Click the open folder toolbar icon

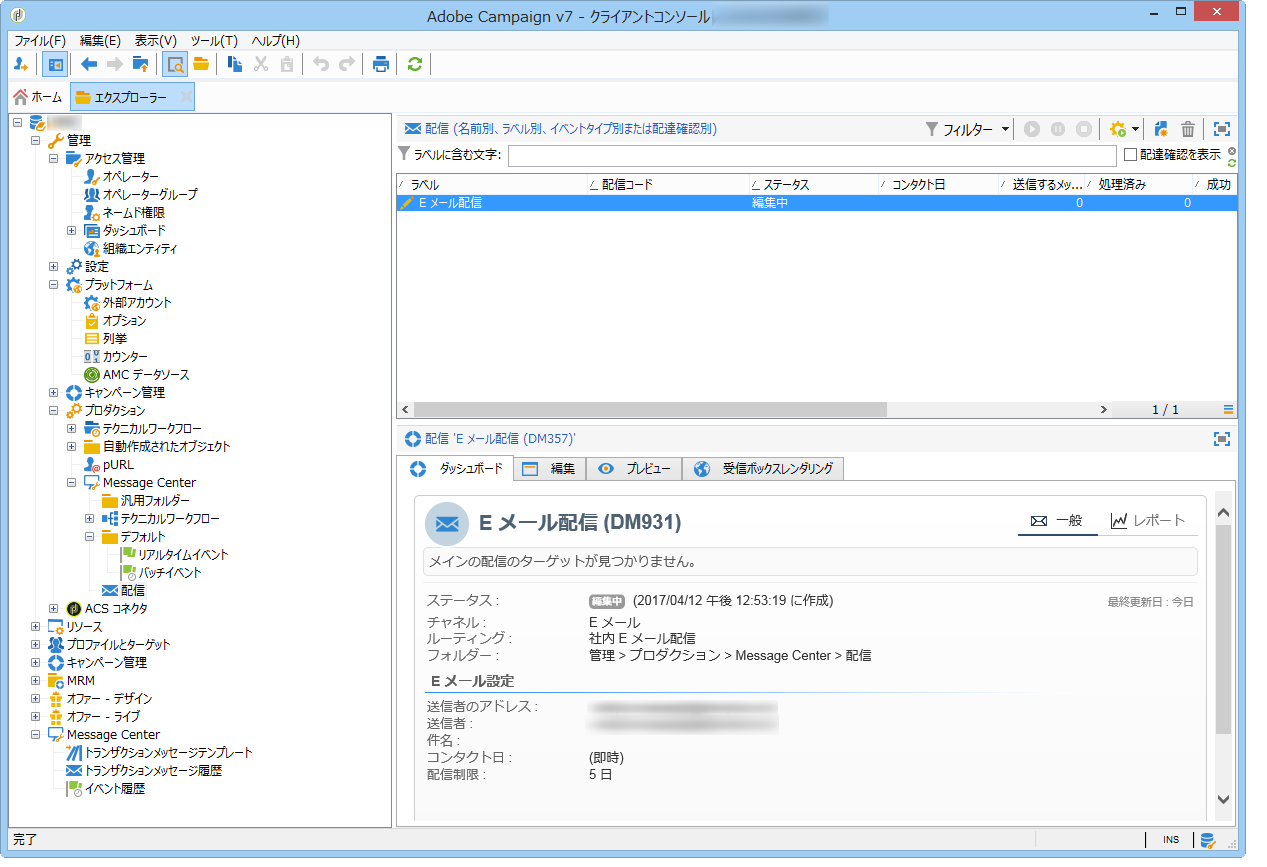pos(201,64)
